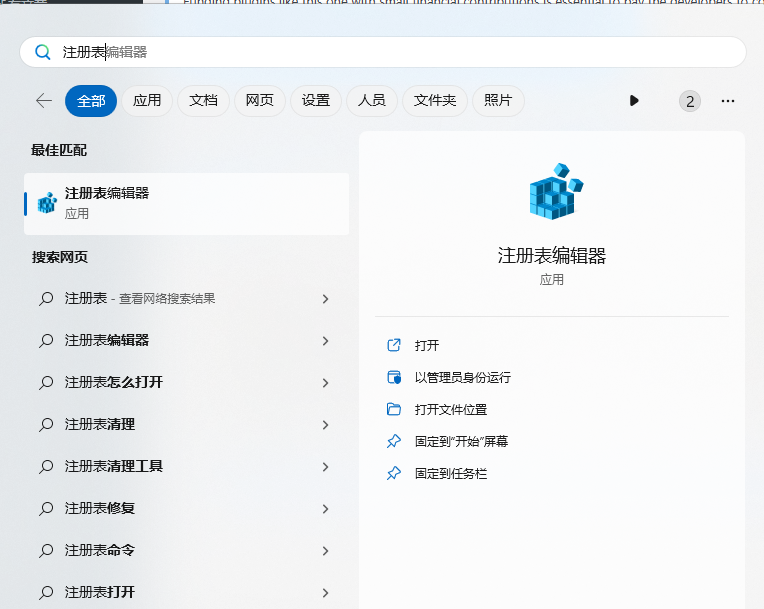Click the pin icon beside 固定到任务栏
The image size is (764, 609).
coord(394,473)
